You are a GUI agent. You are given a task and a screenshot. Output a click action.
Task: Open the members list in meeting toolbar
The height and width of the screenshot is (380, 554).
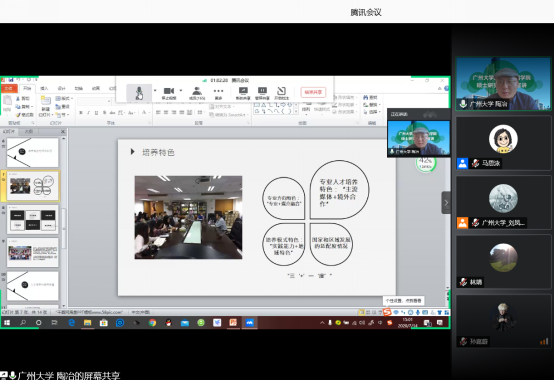(197, 93)
